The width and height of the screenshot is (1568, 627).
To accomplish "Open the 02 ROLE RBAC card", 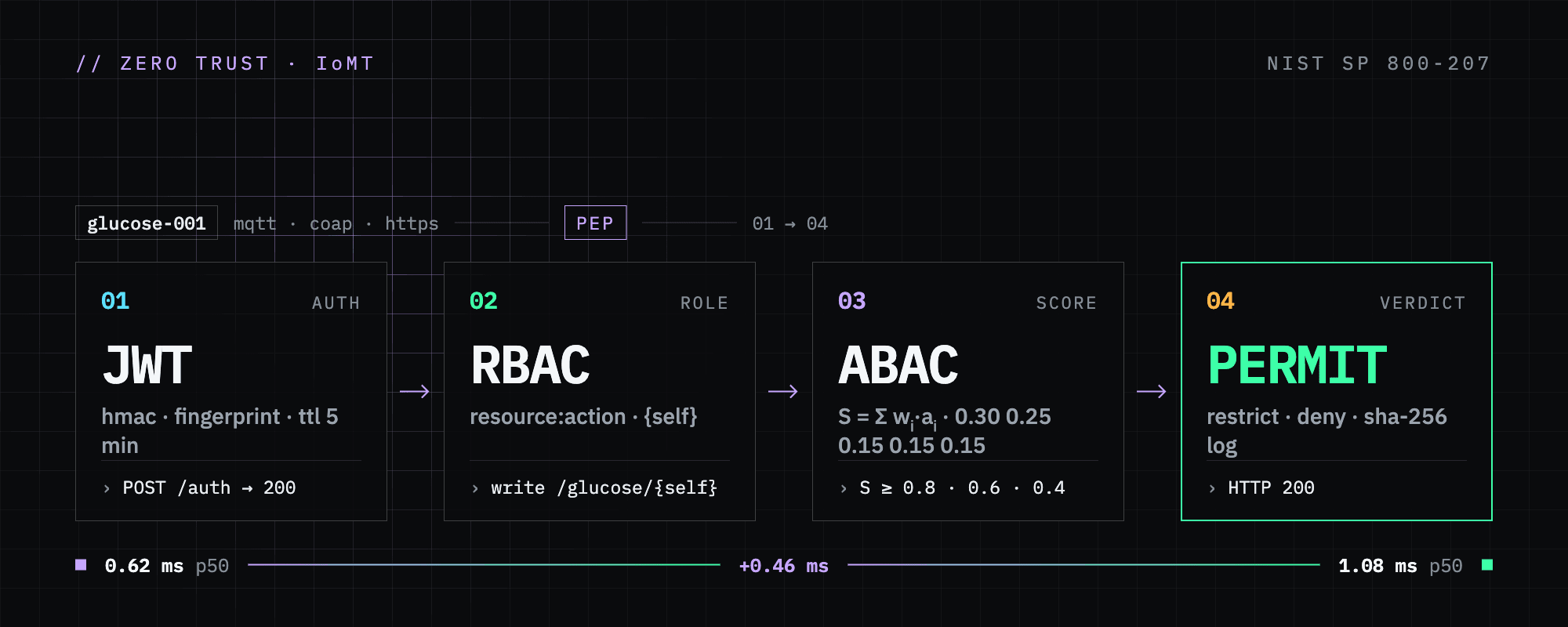I will [600, 391].
